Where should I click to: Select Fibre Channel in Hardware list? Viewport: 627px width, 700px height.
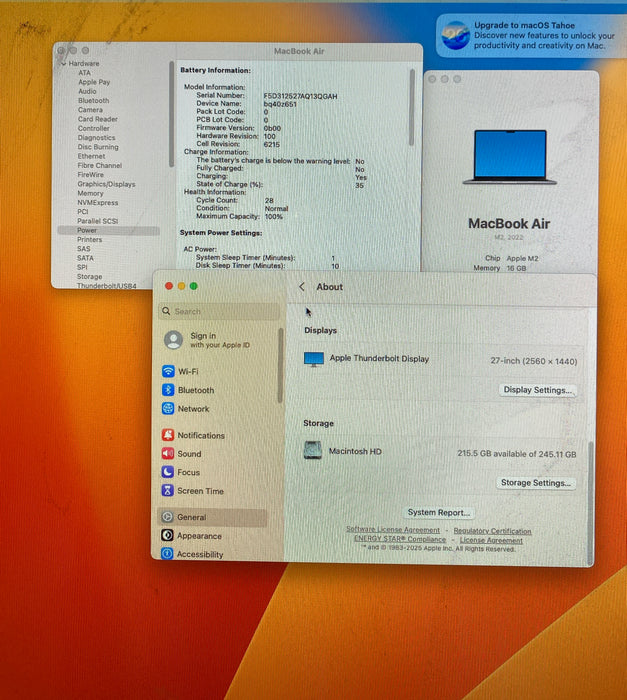pyautogui.click(x=100, y=165)
